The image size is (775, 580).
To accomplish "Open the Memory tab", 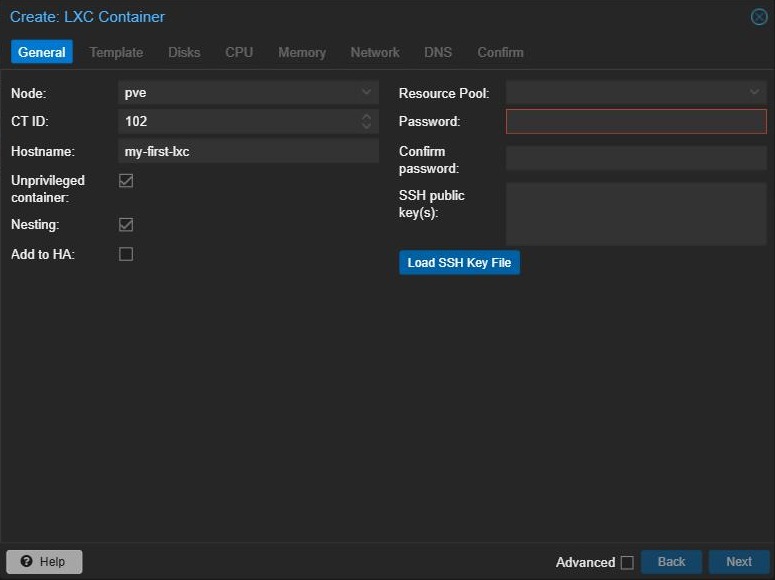I will (x=302, y=52).
